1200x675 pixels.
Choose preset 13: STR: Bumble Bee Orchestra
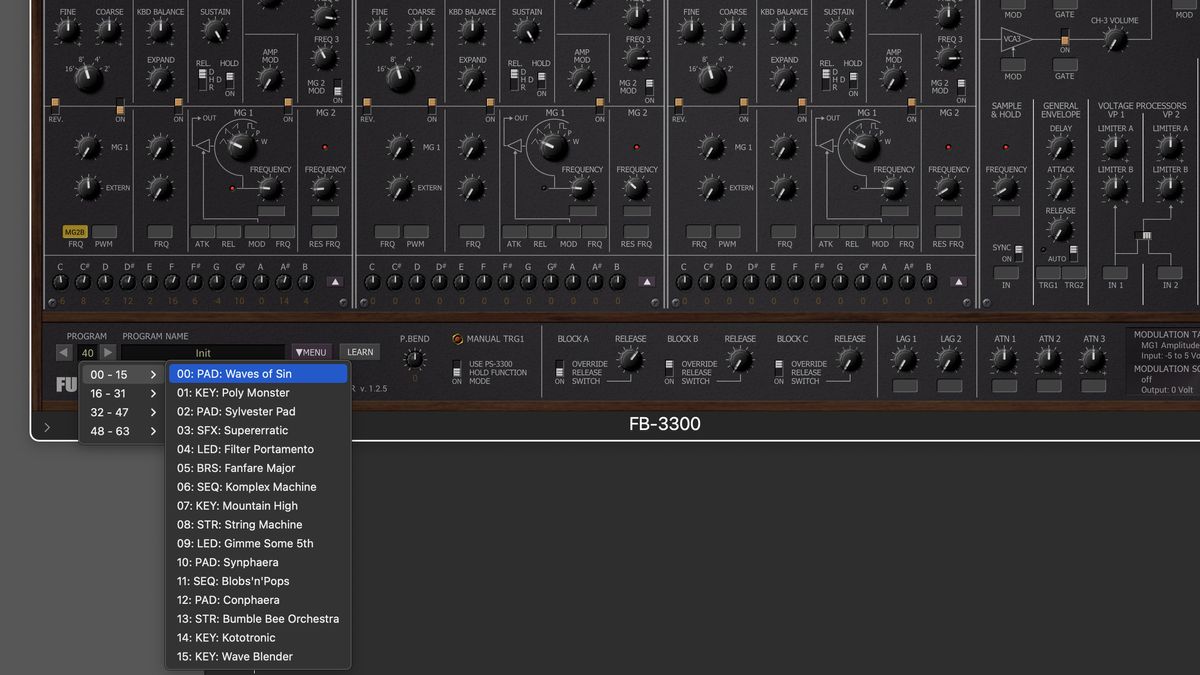258,619
